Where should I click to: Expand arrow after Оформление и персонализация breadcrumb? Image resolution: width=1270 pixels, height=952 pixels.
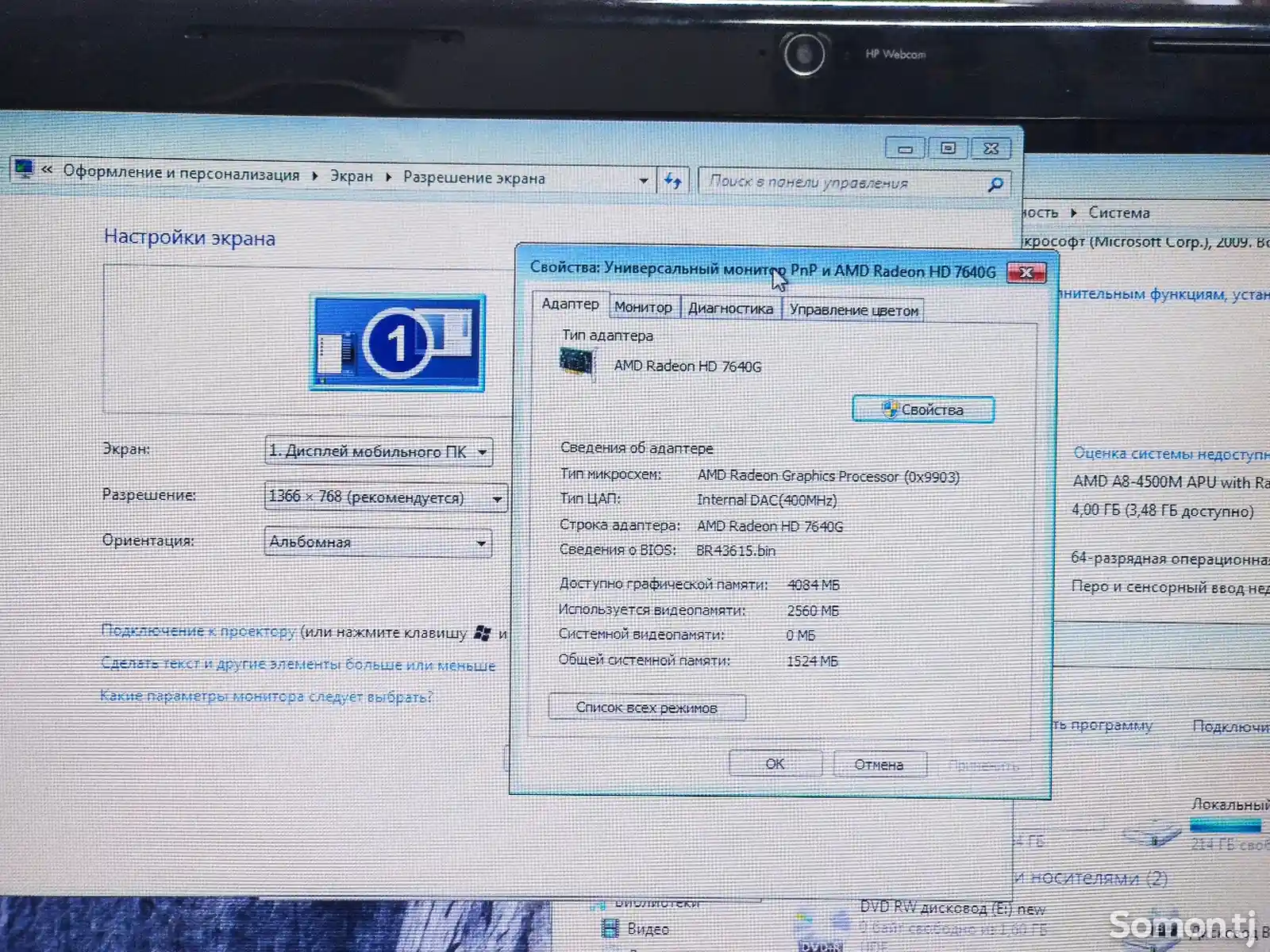pyautogui.click(x=314, y=175)
